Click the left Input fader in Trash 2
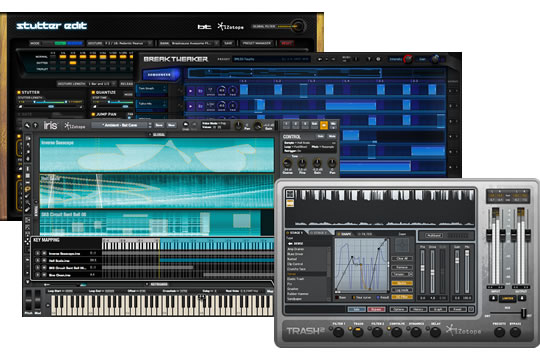This screenshot has width=540, height=360. (x=488, y=235)
